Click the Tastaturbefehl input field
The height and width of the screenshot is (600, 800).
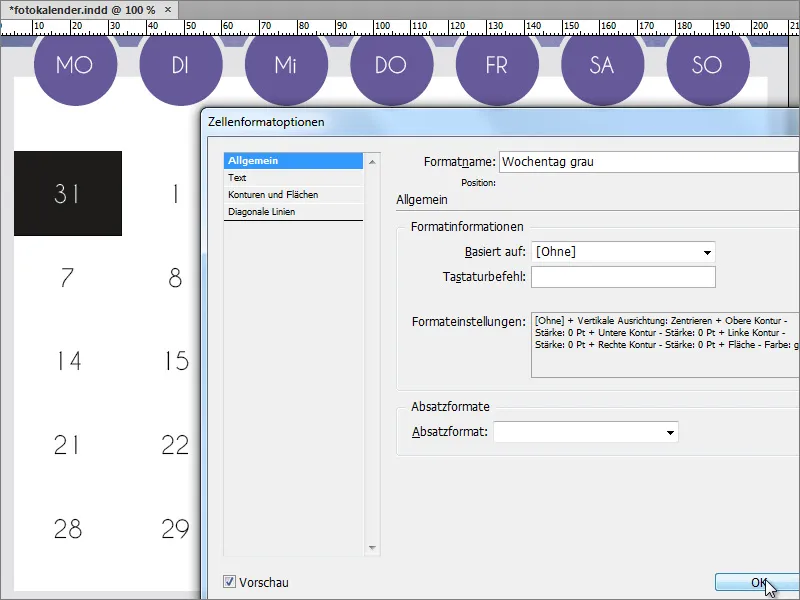[623, 277]
